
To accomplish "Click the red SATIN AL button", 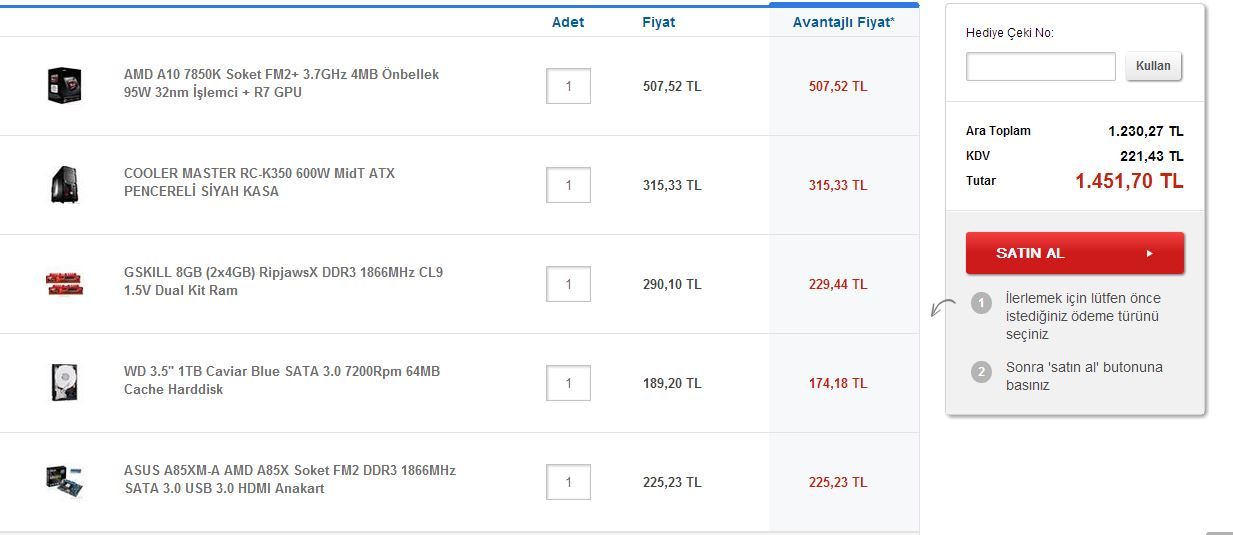I will click(x=1074, y=253).
